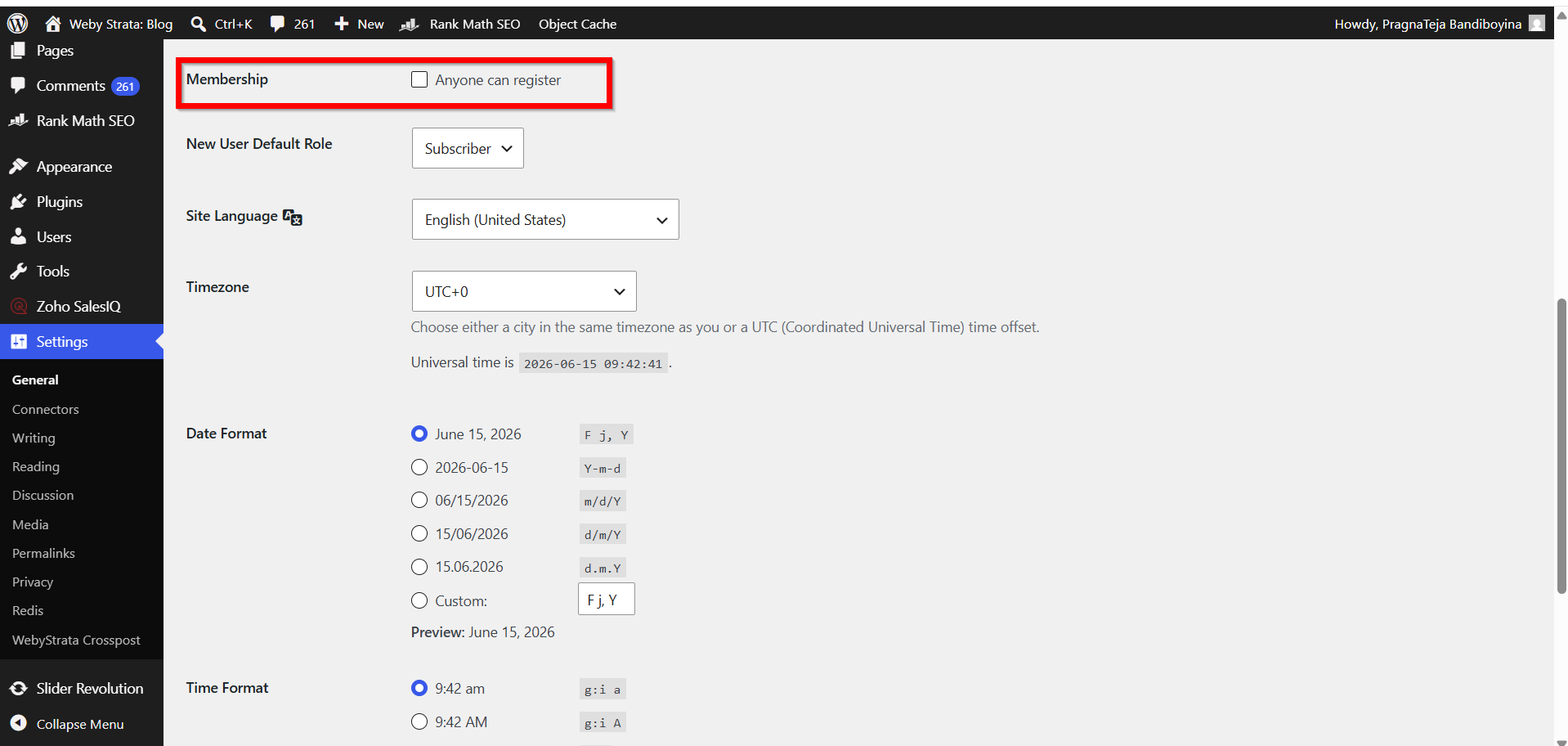Click the page vertical scrollbar thumb
This screenshot has width=1568, height=746.
pyautogui.click(x=1561, y=446)
